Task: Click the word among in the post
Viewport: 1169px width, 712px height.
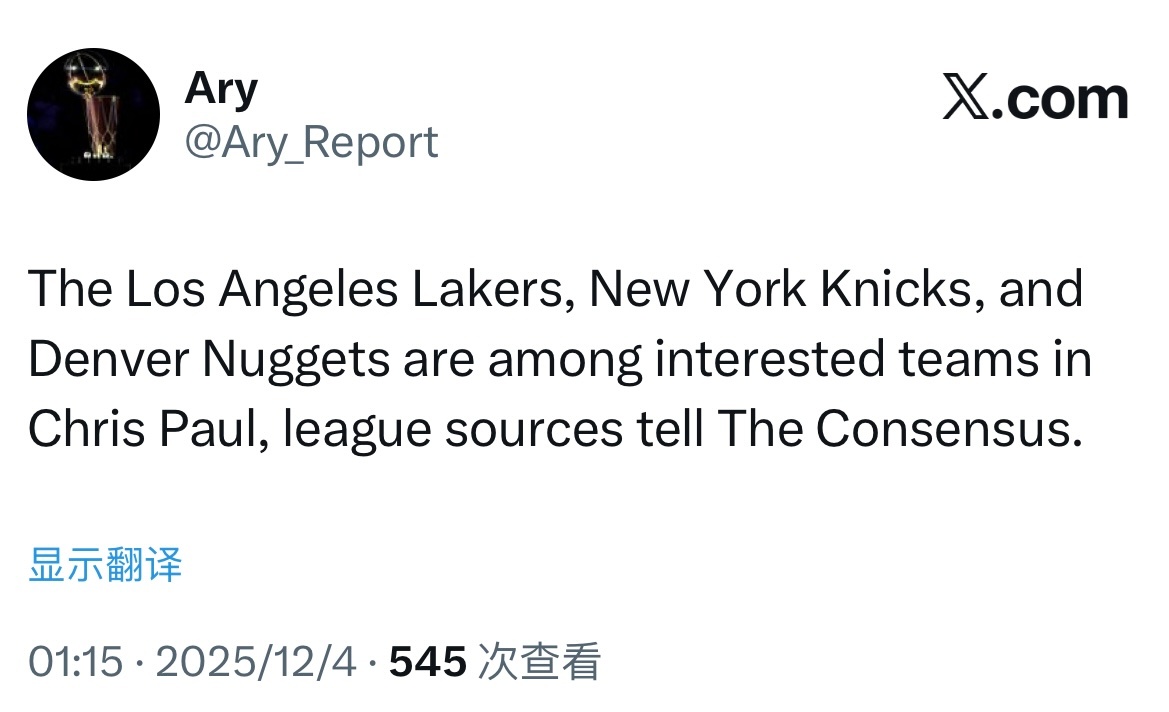Action: 564,361
